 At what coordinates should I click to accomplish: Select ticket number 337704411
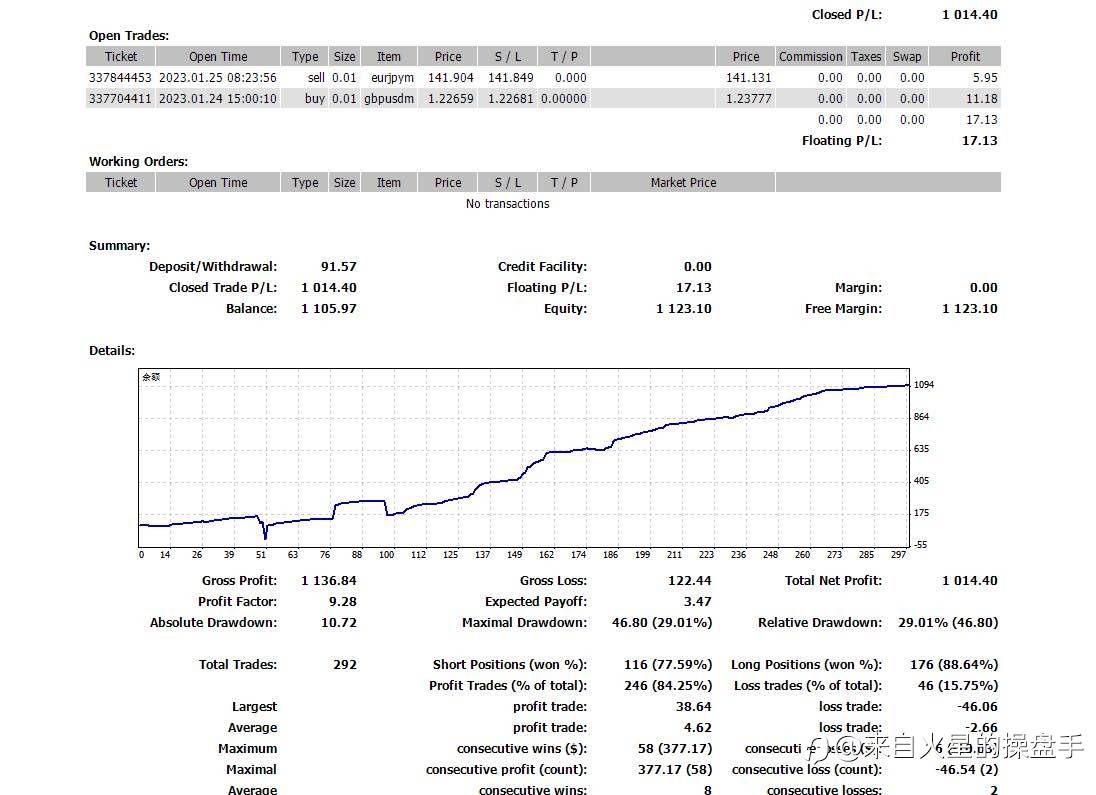pyautogui.click(x=120, y=99)
